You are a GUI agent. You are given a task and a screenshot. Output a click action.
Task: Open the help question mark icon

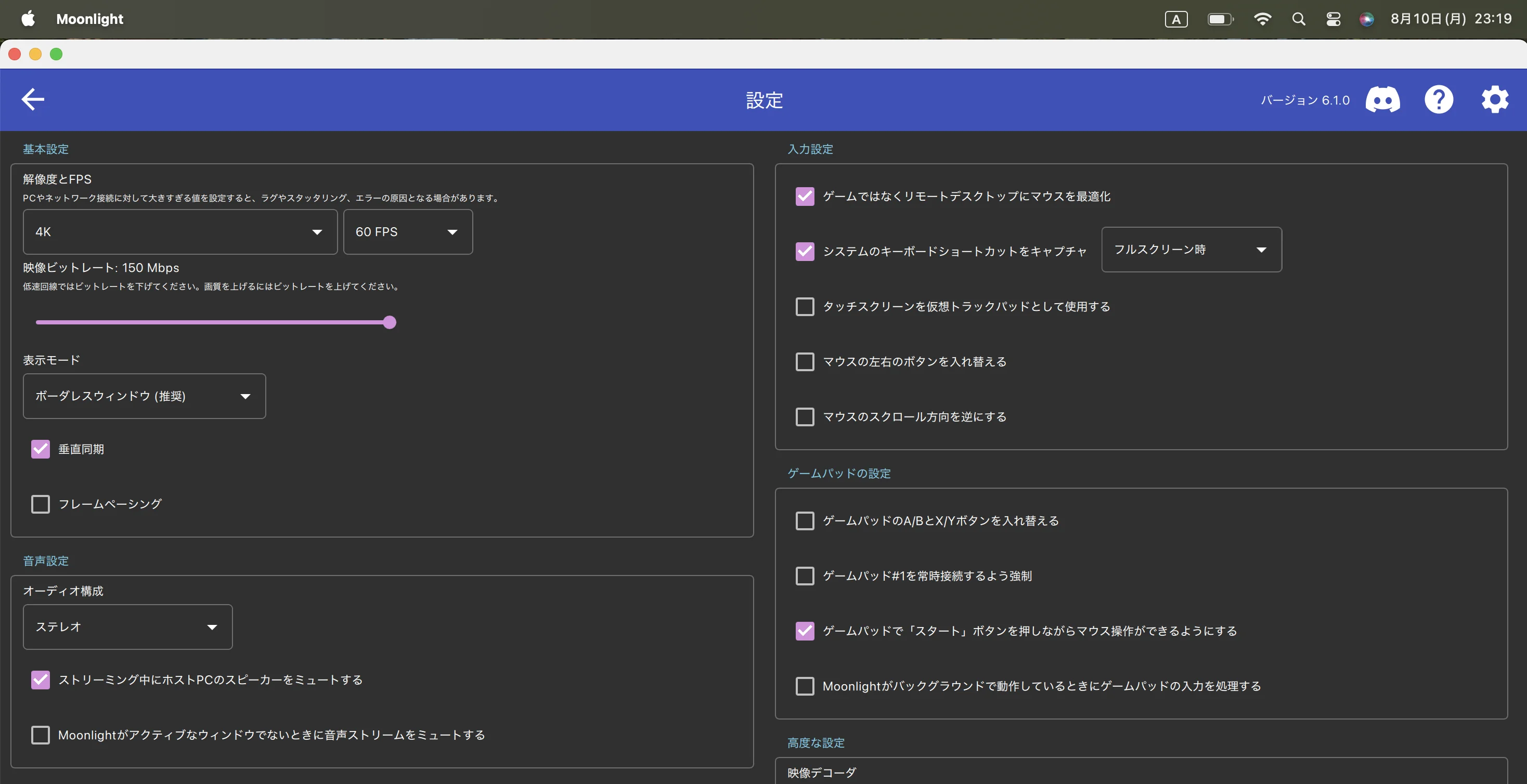[1439, 99]
